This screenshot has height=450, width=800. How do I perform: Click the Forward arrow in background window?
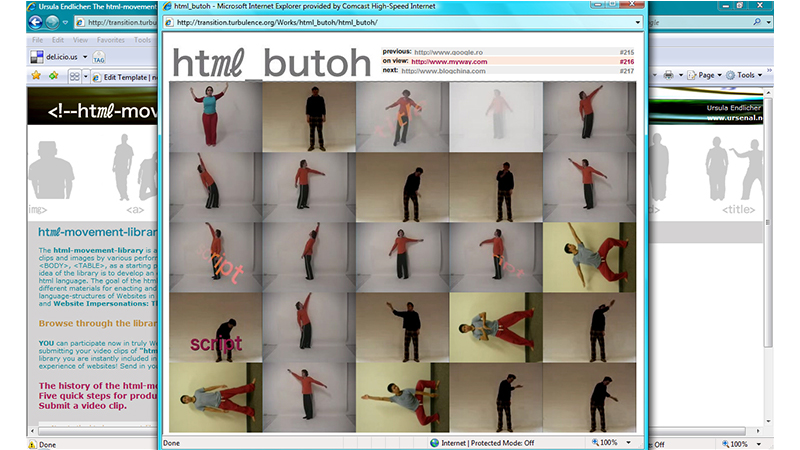[x=52, y=22]
